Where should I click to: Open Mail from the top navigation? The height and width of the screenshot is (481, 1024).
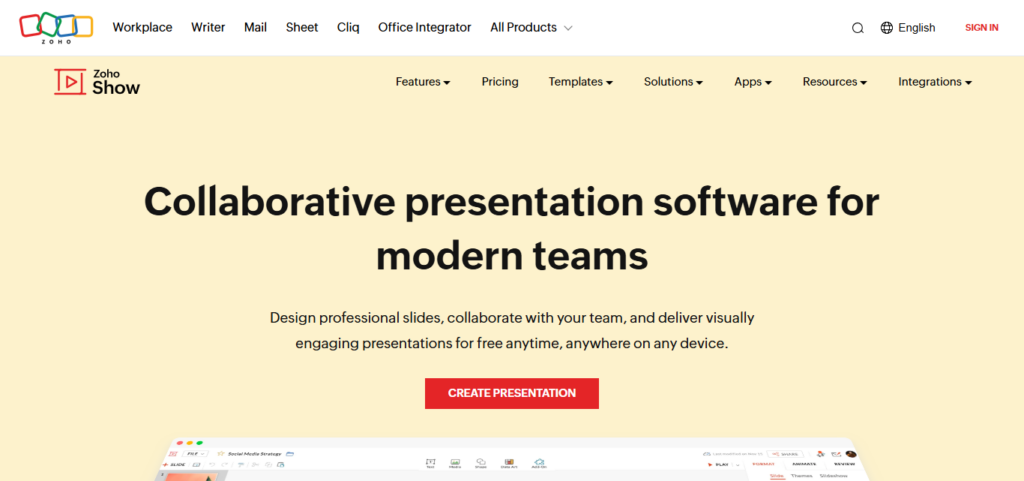click(255, 27)
